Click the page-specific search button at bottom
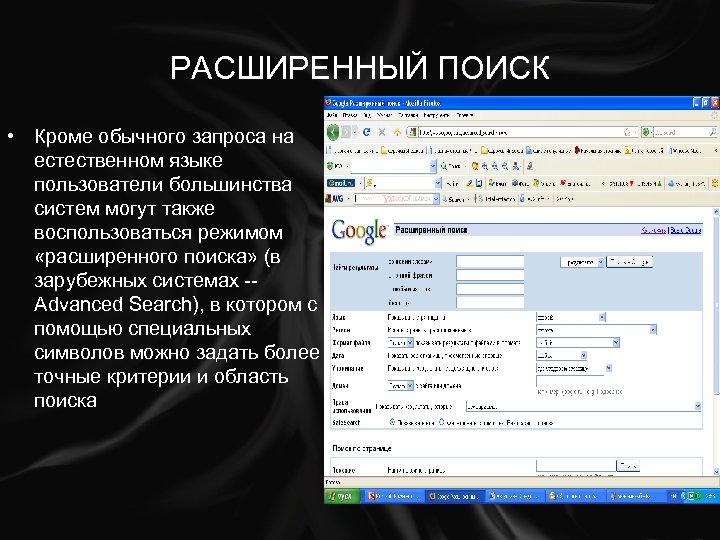Image resolution: width=720 pixels, height=540 pixels. tap(628, 466)
